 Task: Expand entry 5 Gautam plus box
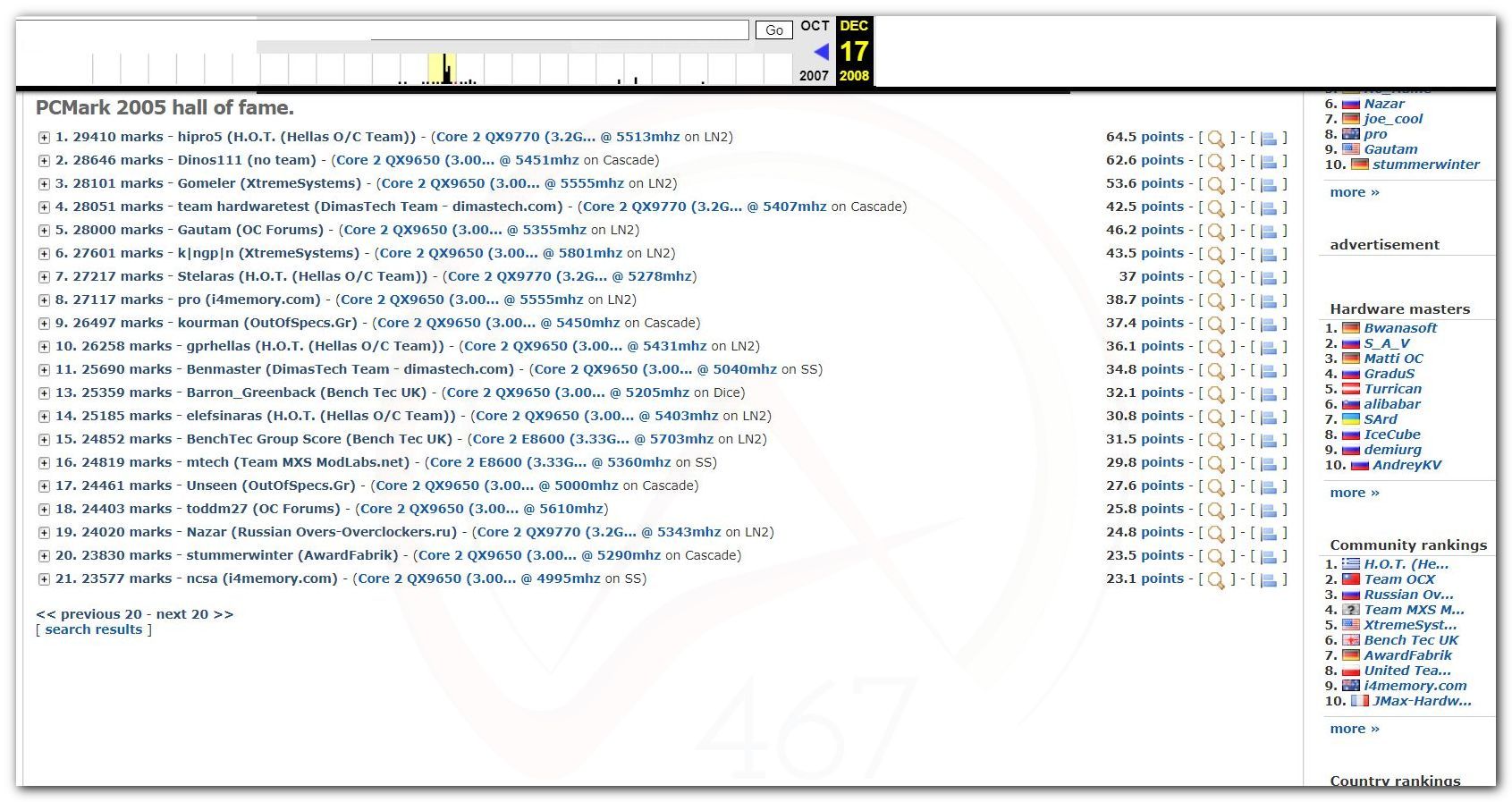click(x=44, y=231)
